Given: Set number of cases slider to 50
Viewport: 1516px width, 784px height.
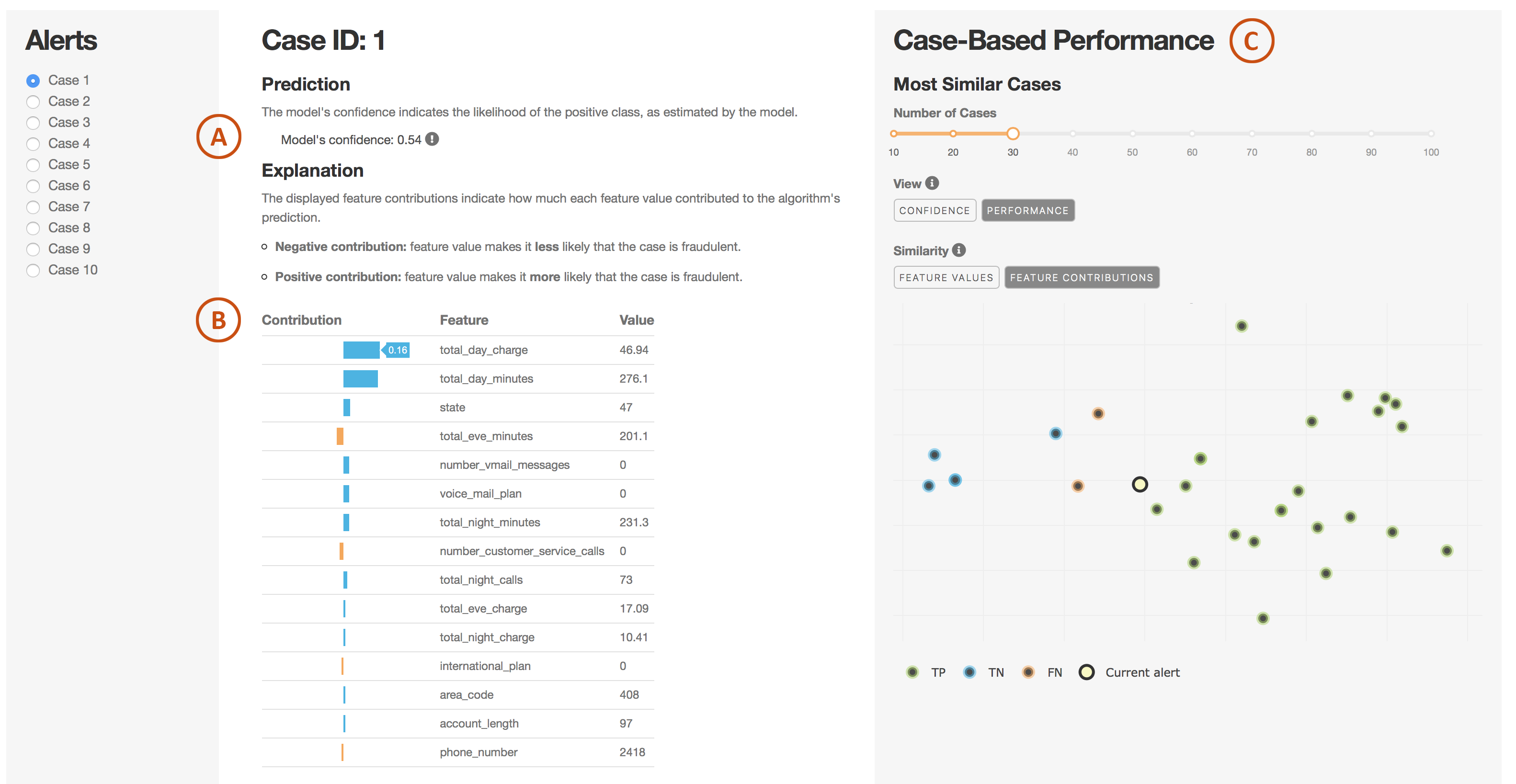Looking at the screenshot, I should click(1132, 134).
